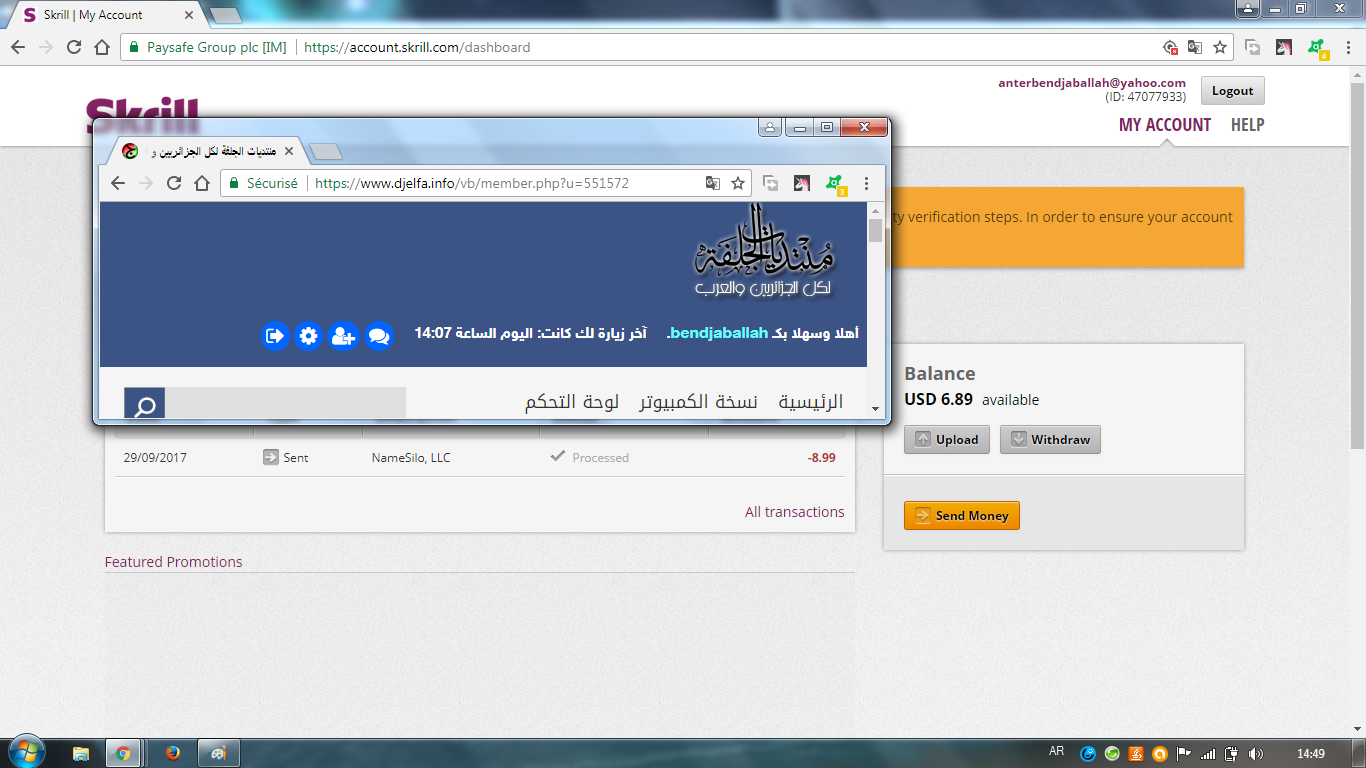The image size is (1366, 768).
Task: Click green extension with badge 4
Action: click(1317, 48)
